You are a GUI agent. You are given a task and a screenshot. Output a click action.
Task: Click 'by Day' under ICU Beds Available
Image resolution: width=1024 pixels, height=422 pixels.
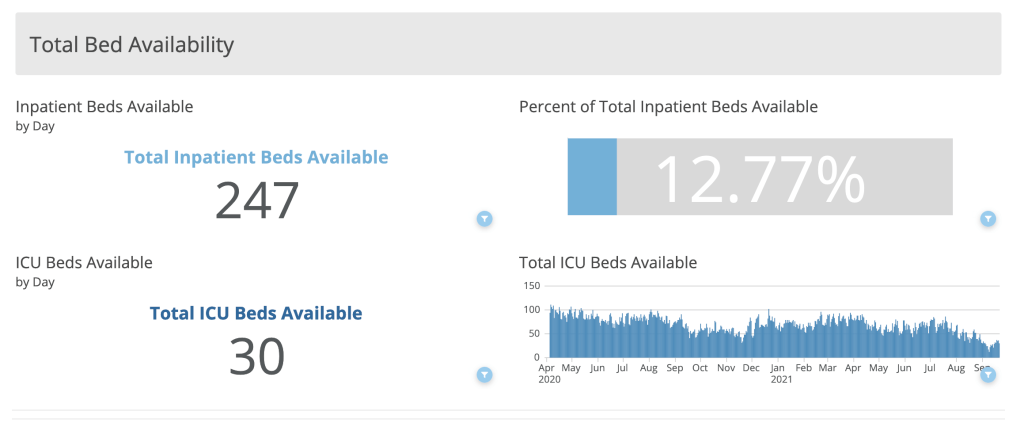pos(35,282)
